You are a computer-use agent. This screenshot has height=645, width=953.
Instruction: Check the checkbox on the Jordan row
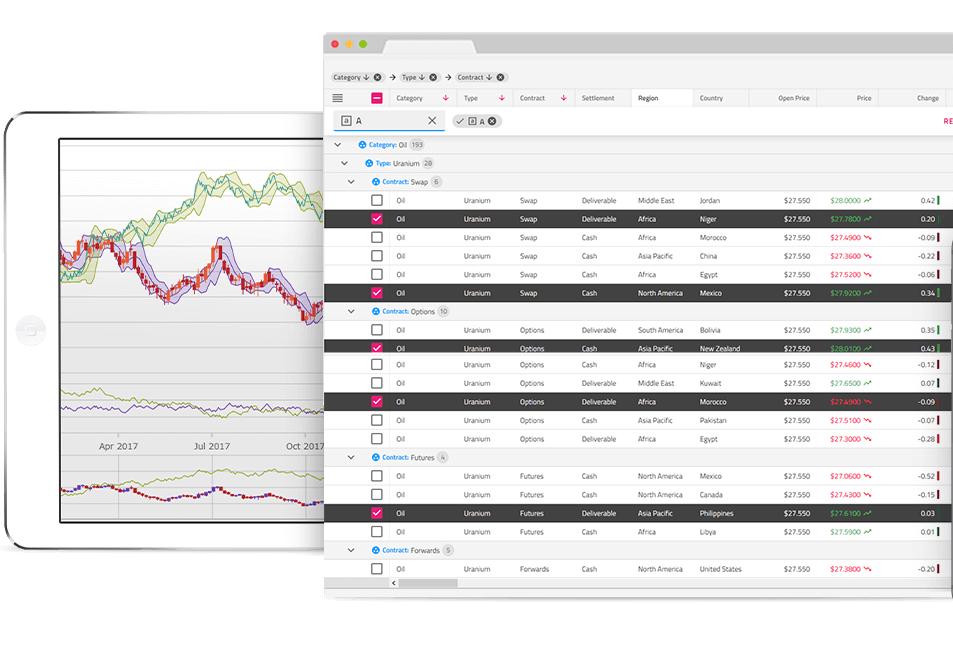[377, 200]
